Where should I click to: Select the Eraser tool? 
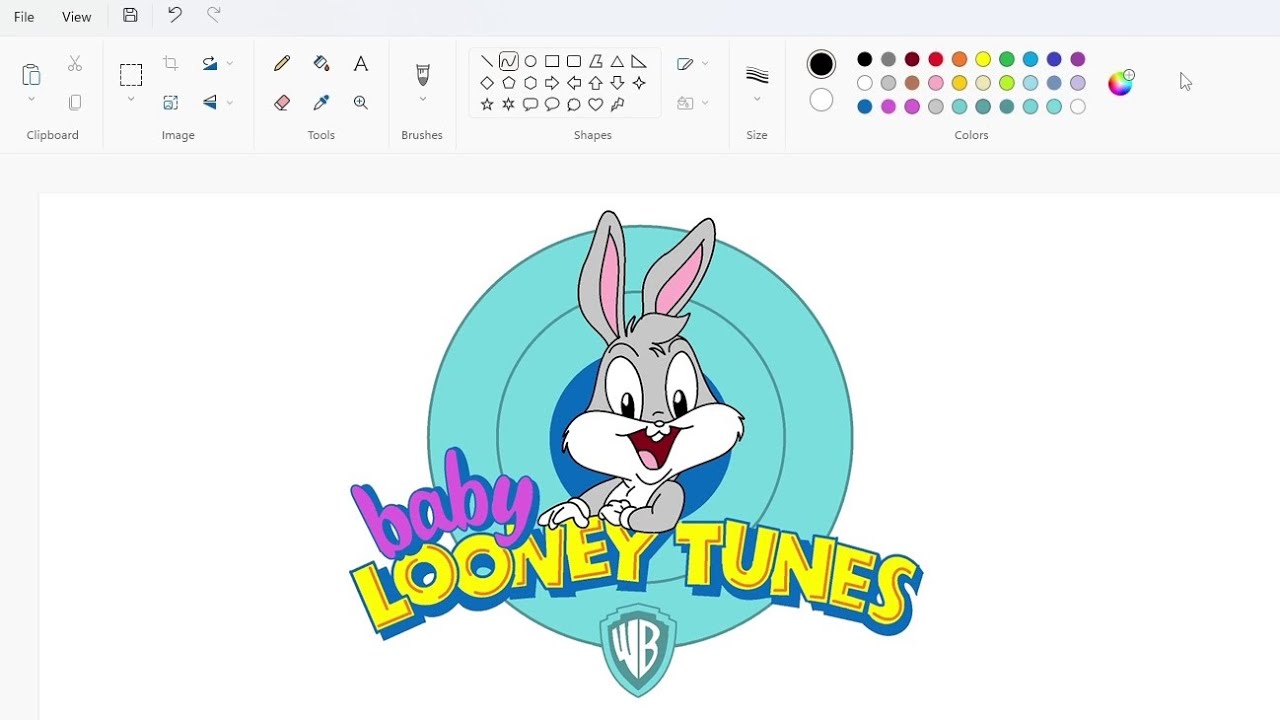tap(282, 103)
